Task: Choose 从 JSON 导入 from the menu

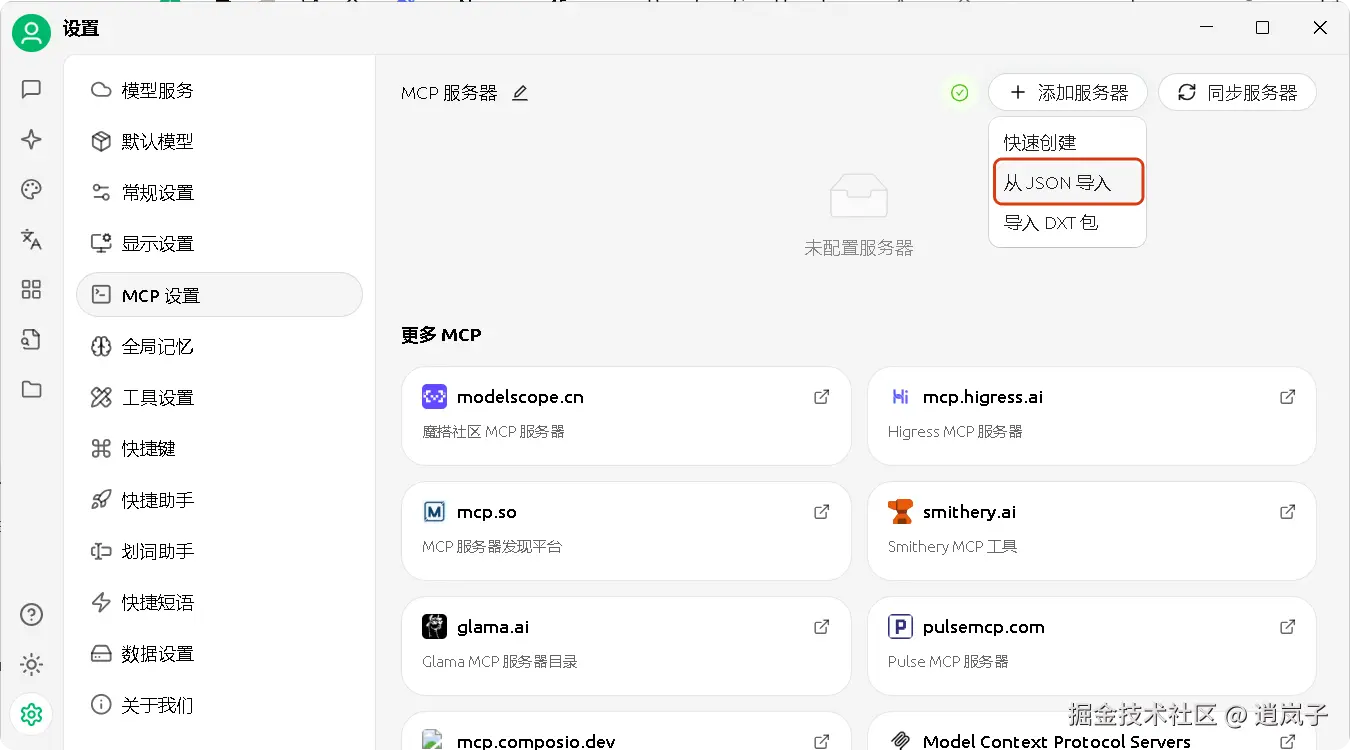Action: (x=1067, y=183)
